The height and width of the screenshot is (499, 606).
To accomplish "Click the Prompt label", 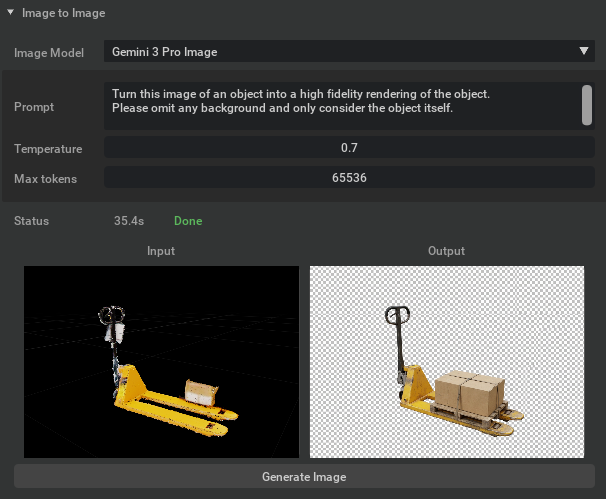I will [x=34, y=107].
